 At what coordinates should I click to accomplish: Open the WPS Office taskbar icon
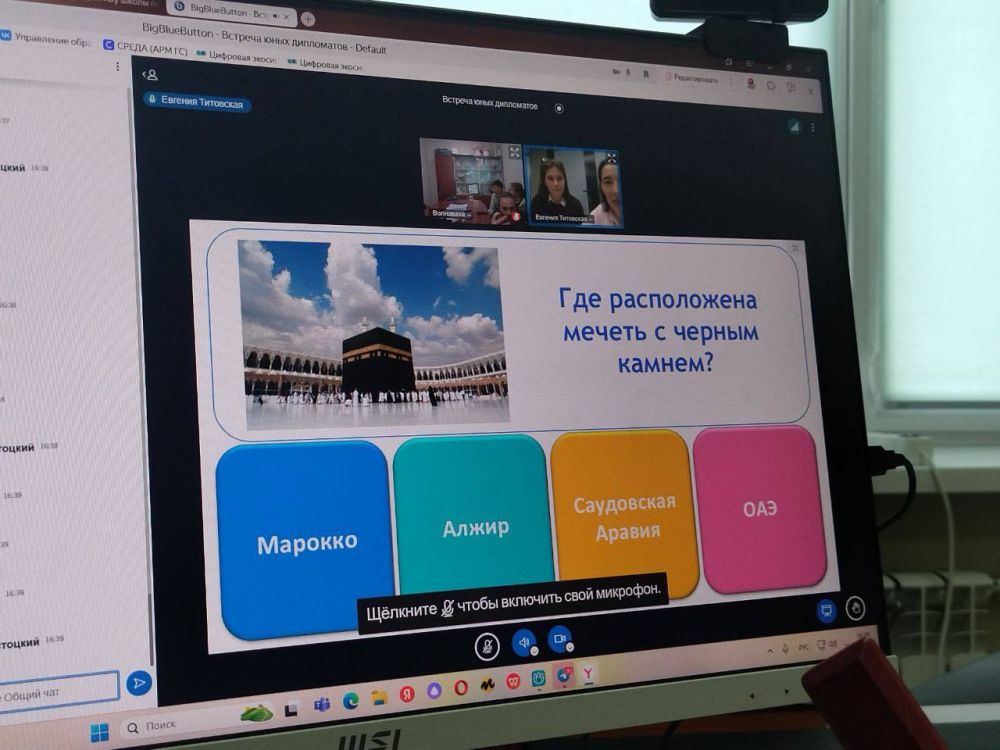513,682
